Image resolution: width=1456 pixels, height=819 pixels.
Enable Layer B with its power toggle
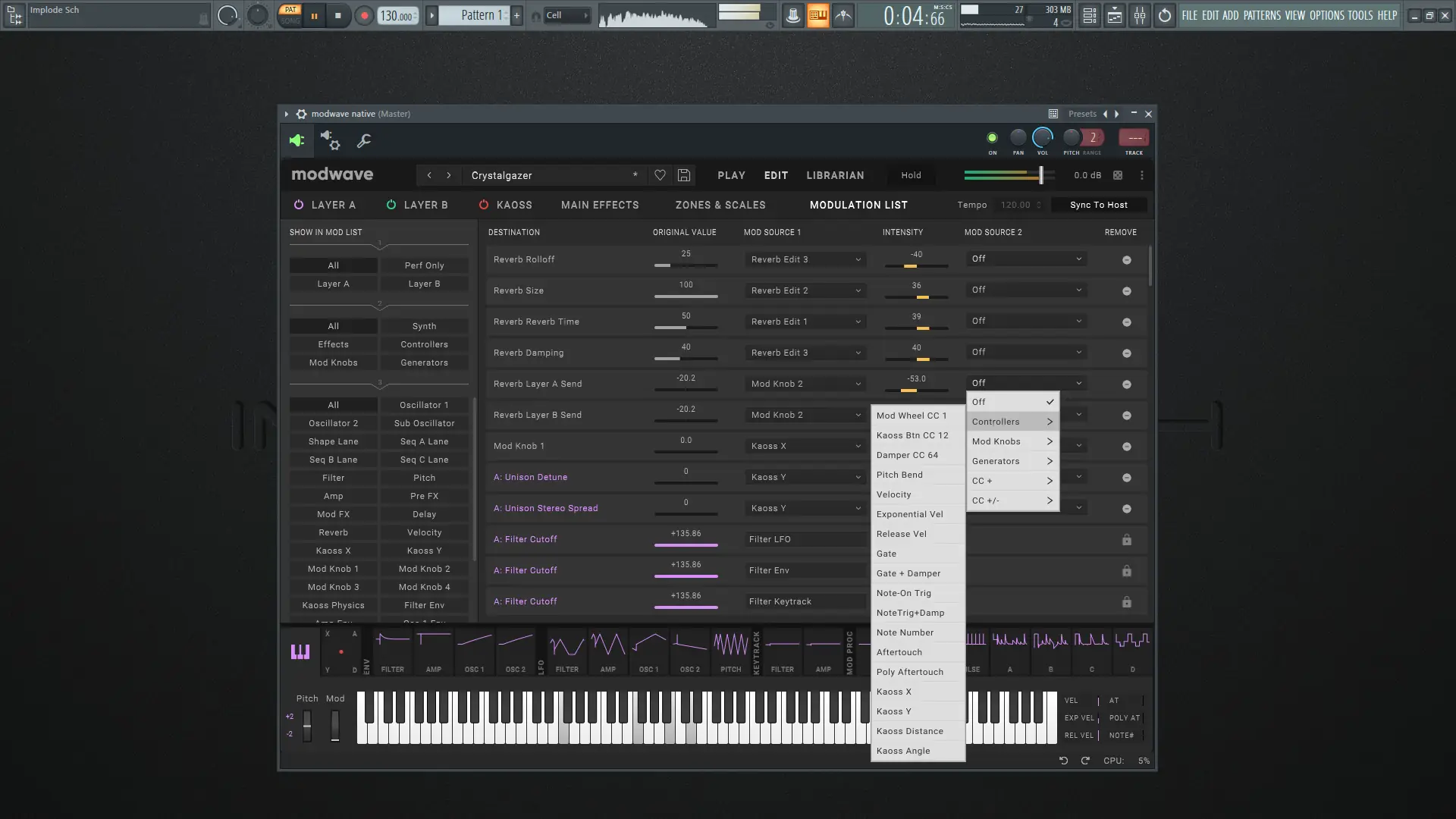coord(391,205)
